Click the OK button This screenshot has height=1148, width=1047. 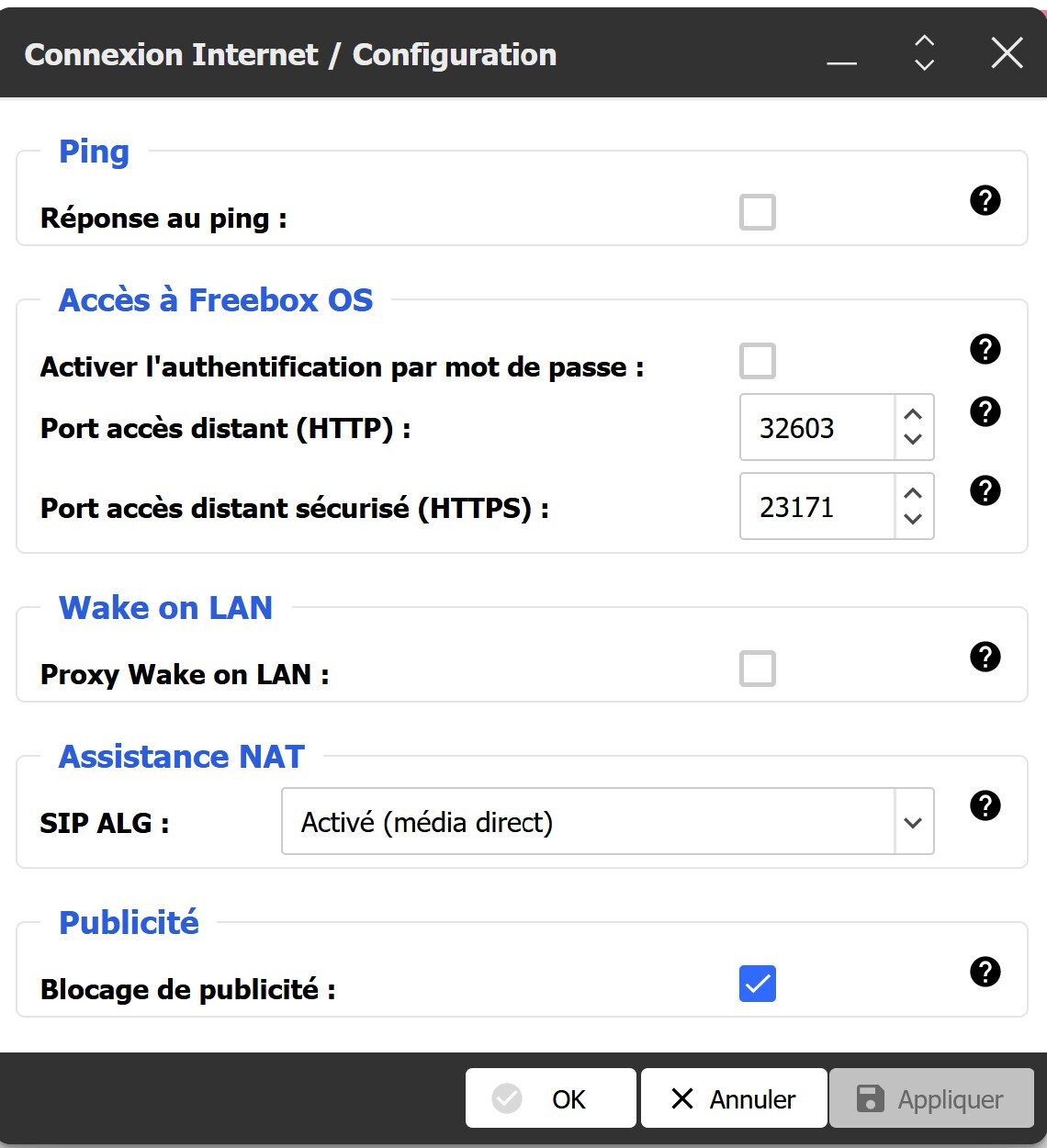(551, 1098)
